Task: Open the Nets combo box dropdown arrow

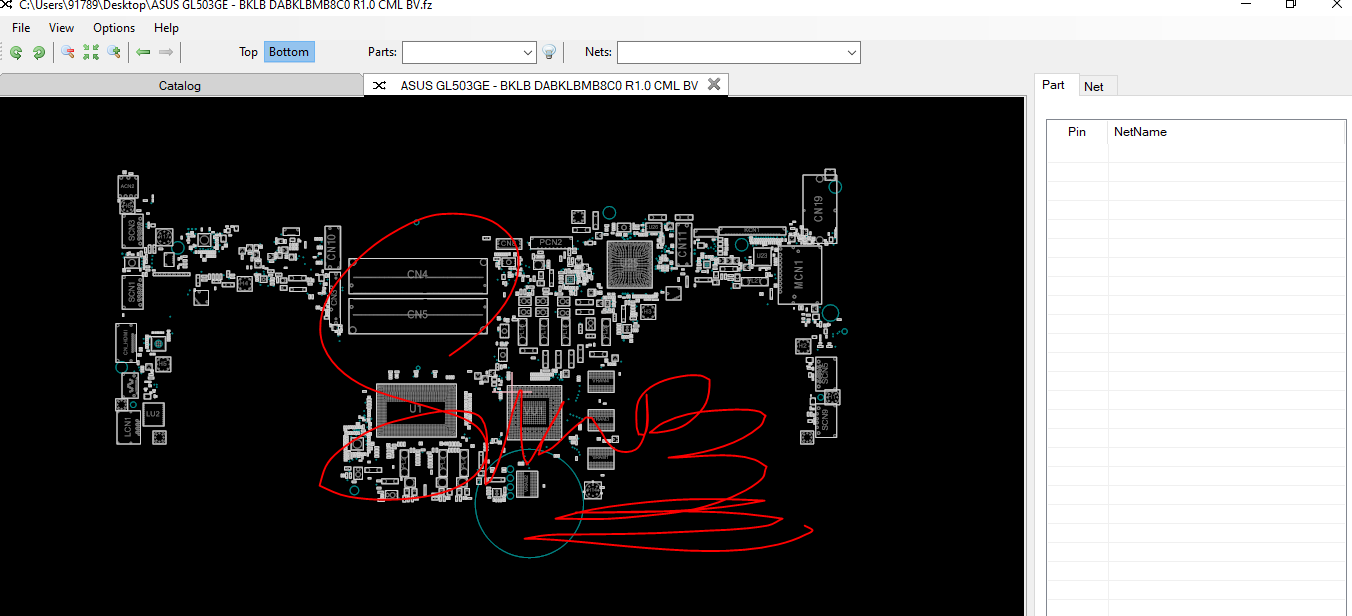Action: tap(852, 52)
